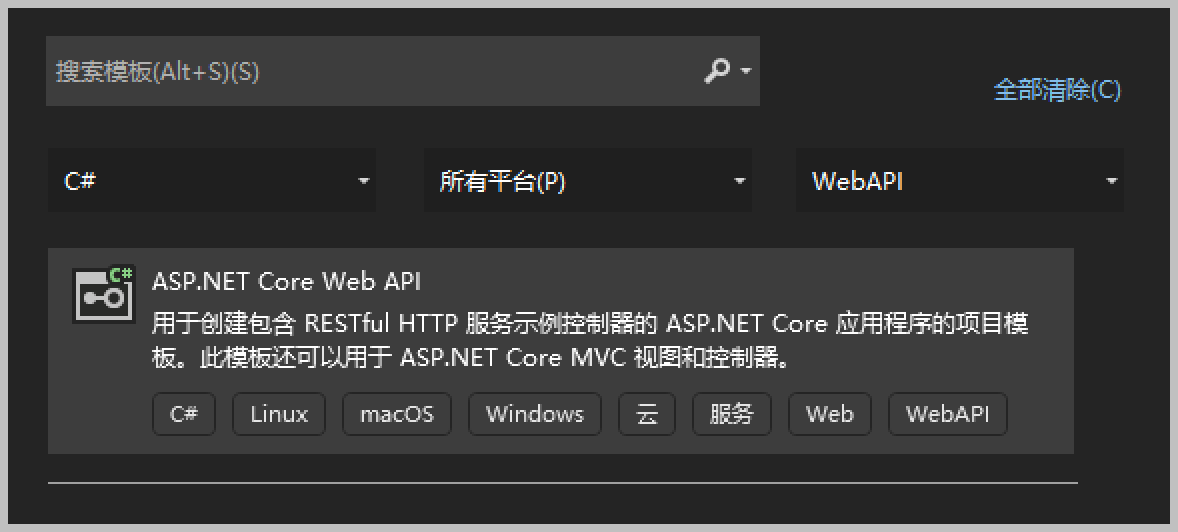Image resolution: width=1178 pixels, height=532 pixels.
Task: Click the macOS tag
Action: (x=397, y=414)
